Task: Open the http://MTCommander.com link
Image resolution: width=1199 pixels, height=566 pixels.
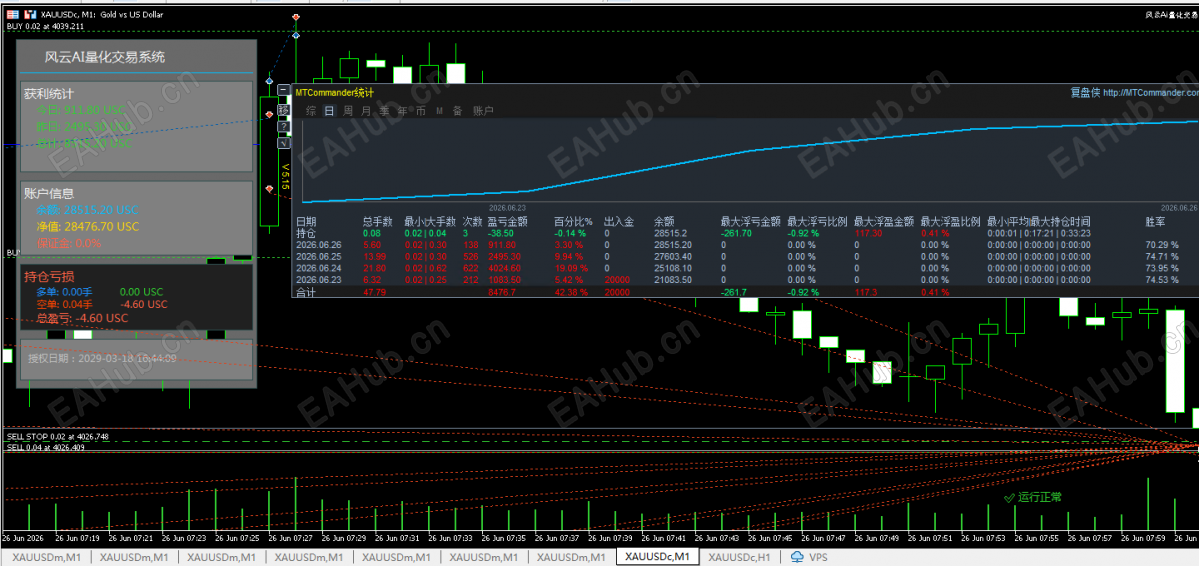Action: pos(1151,93)
